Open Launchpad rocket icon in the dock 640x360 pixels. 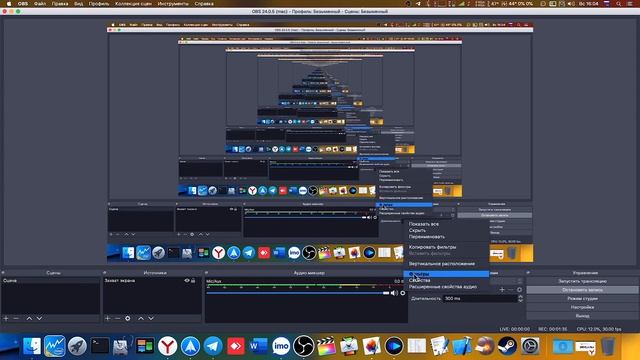click(77, 346)
